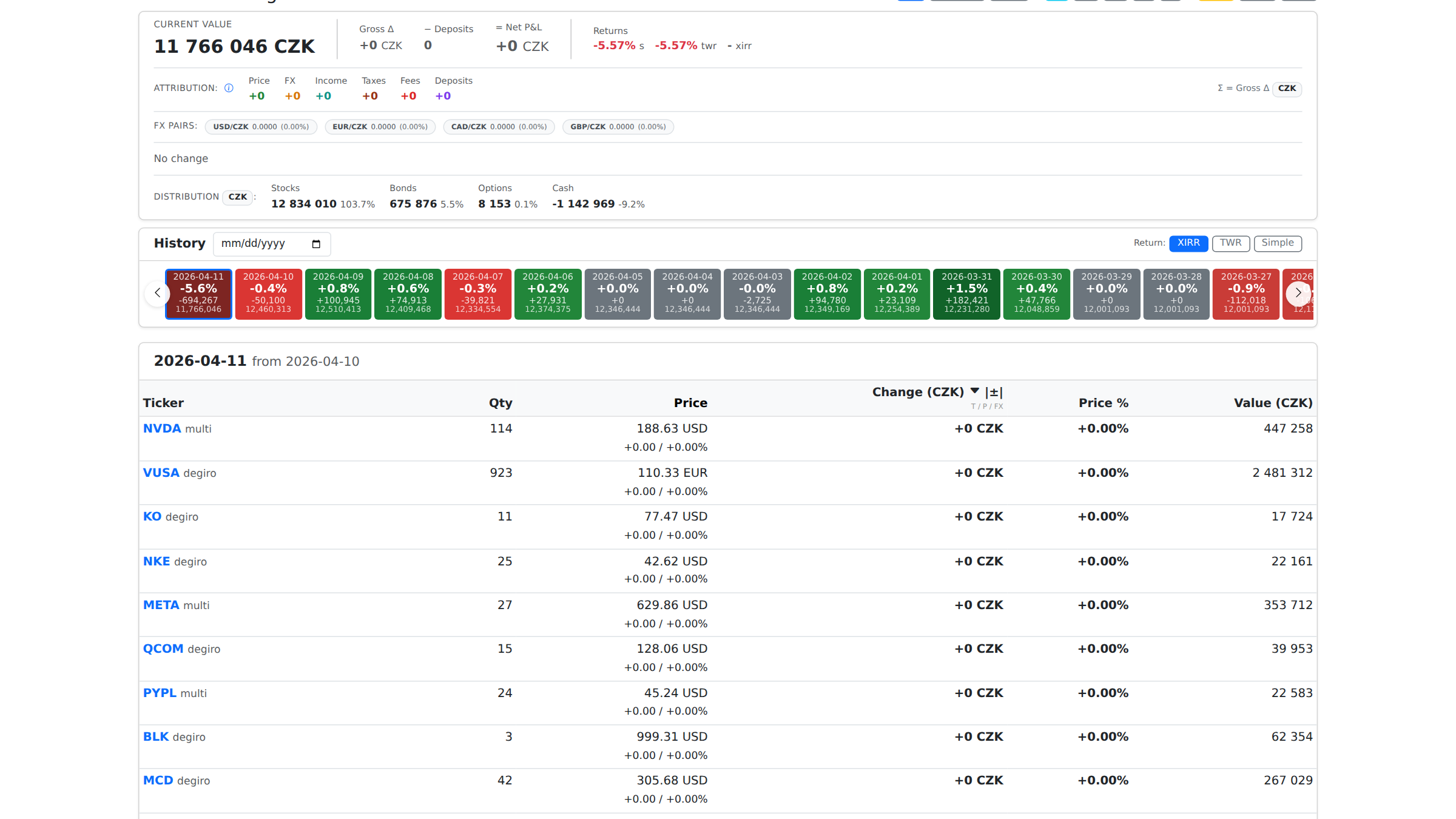Open the MCD ticker link
The image size is (1456, 819).
pos(158,781)
